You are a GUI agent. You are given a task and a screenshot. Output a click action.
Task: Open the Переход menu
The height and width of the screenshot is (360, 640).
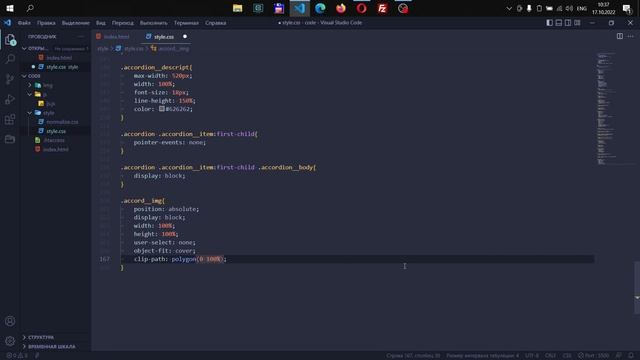pos(122,23)
